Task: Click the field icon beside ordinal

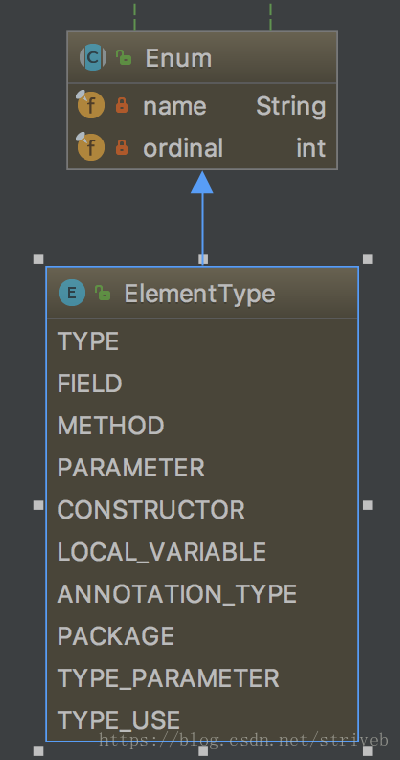Action: 91,147
